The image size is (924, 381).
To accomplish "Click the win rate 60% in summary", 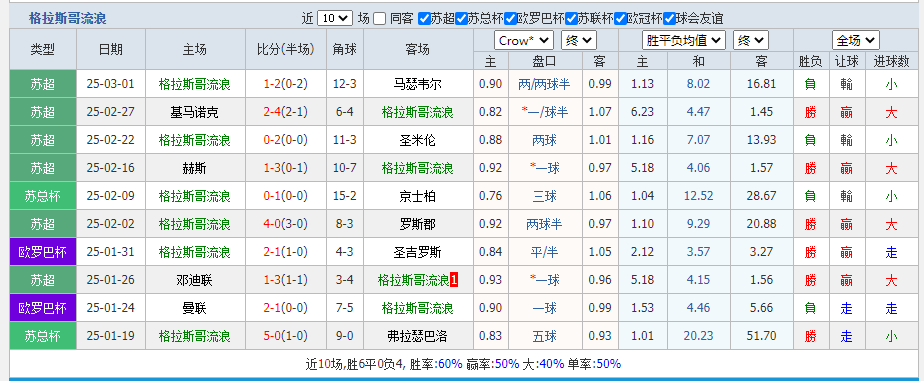I will point(450,364).
